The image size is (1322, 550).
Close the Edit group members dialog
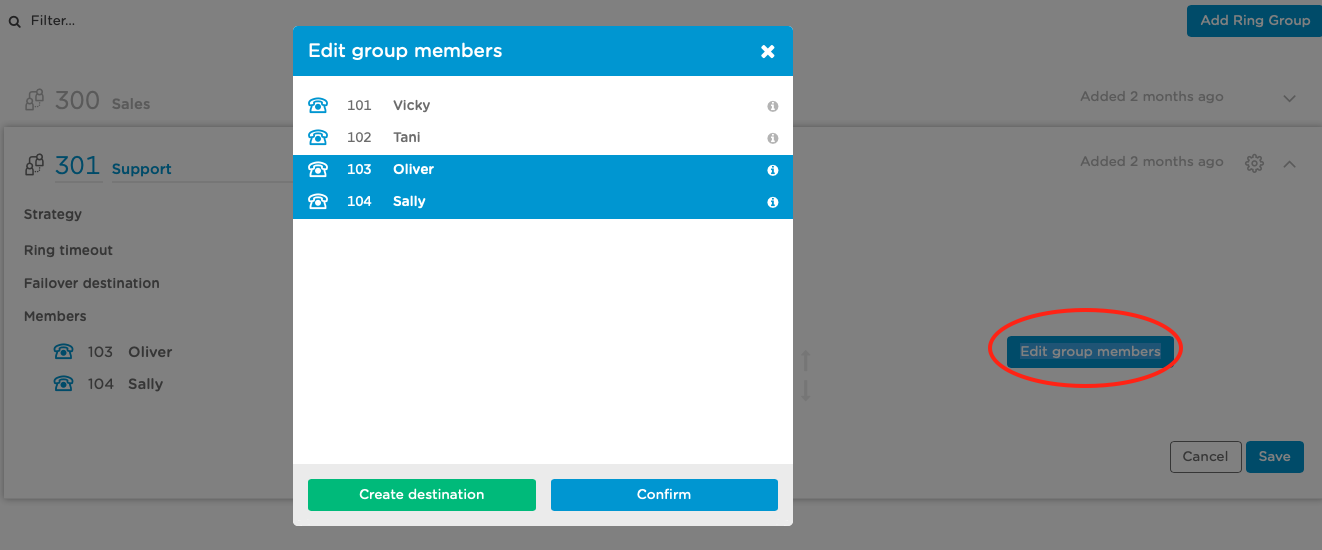(x=768, y=51)
